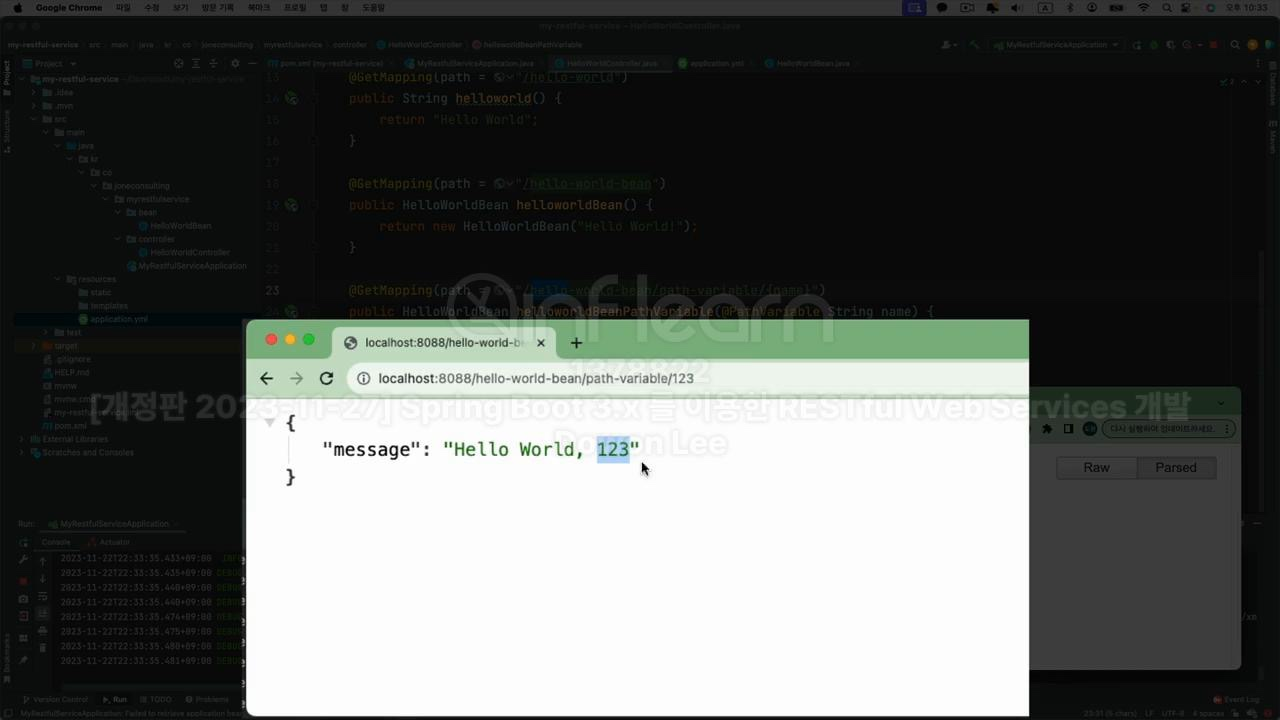Expand External Libraries in project tree
Screen dimensions: 1280x720
22,439
